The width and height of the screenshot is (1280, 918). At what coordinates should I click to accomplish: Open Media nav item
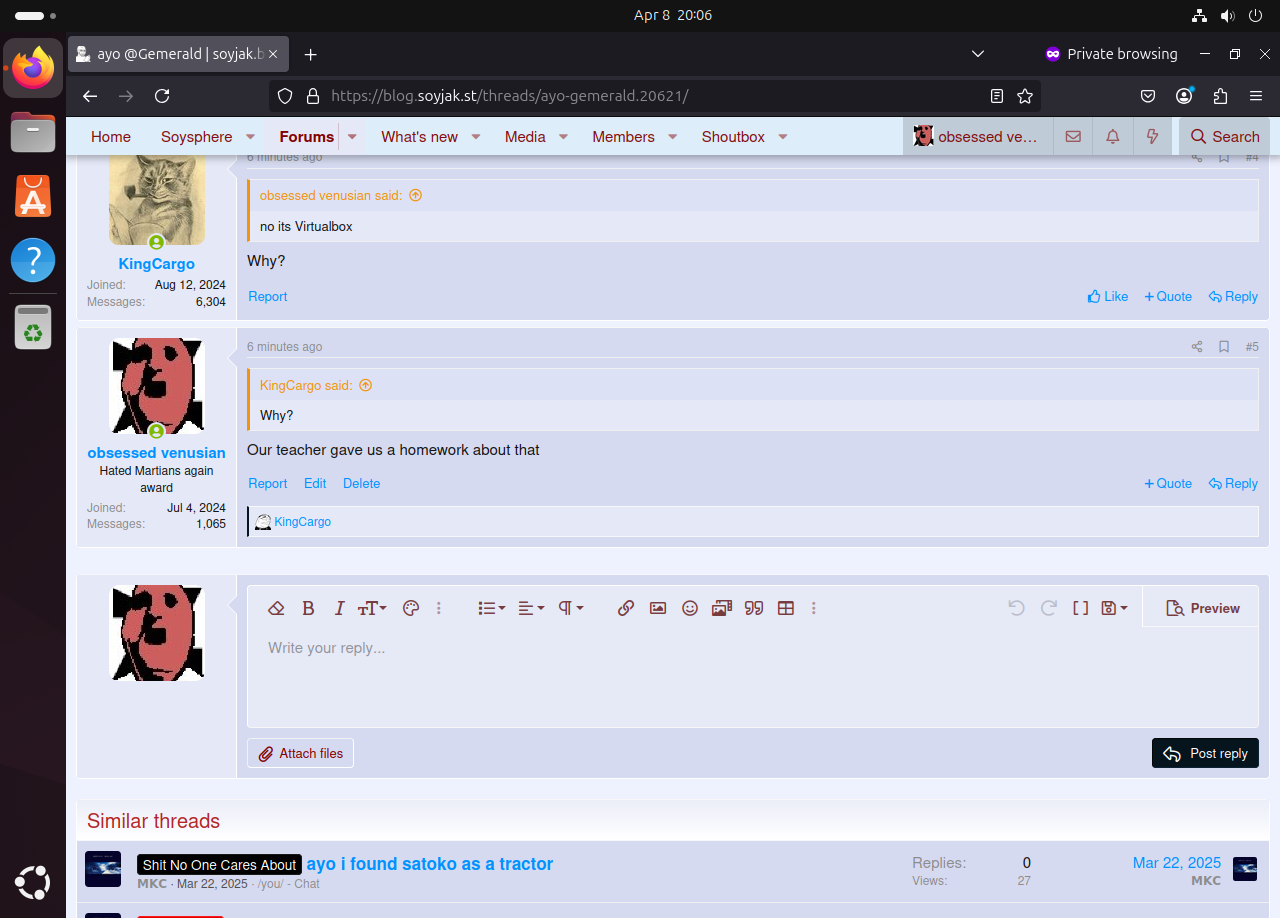[525, 137]
